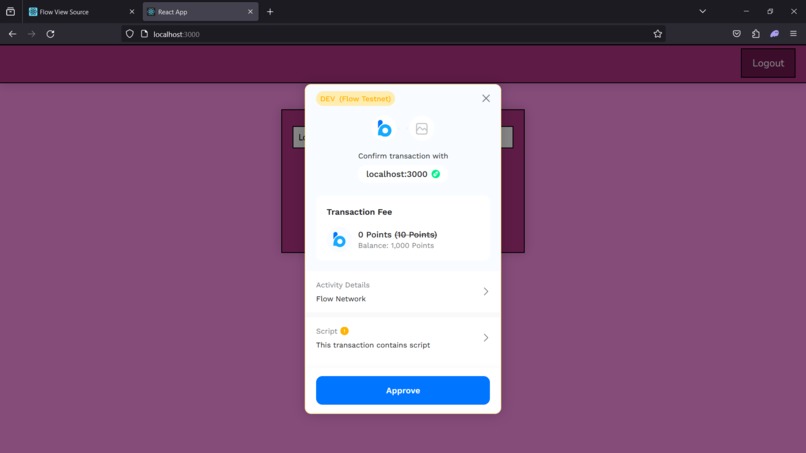The image size is (806, 453).
Task: Close the Flow View Source tab
Action: 132,11
